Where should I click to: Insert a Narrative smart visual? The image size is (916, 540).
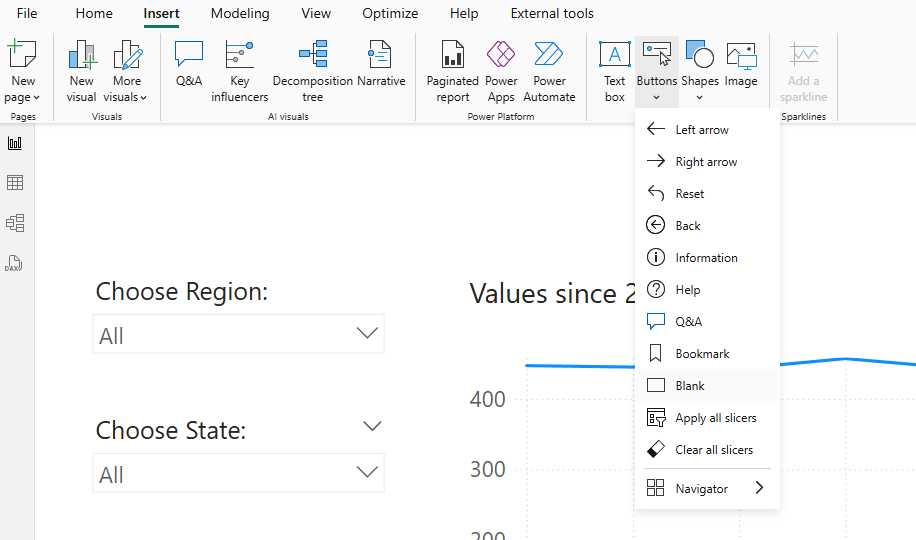[380, 64]
